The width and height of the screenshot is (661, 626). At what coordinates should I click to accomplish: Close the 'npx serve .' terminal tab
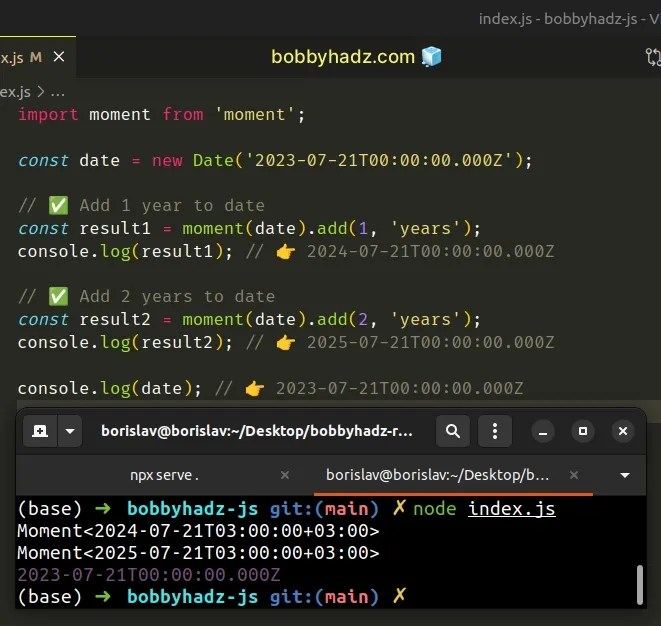point(285,475)
